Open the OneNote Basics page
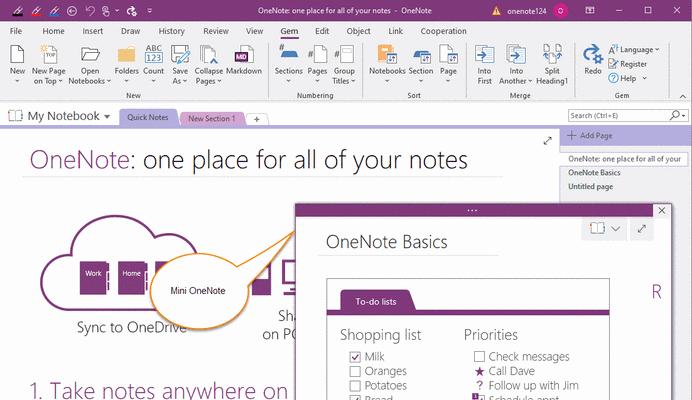The height and width of the screenshot is (400, 692). (594, 173)
